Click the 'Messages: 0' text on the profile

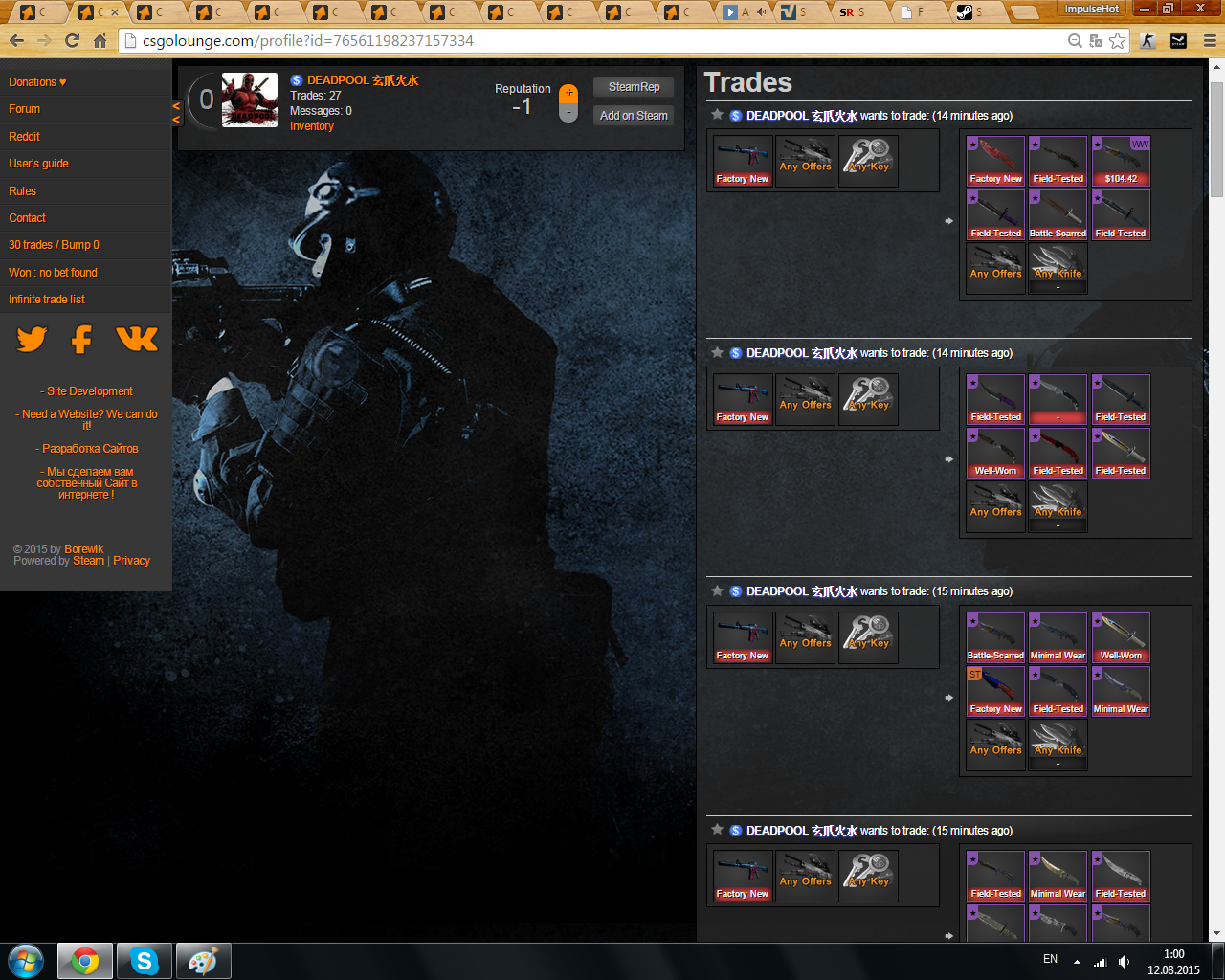coord(321,111)
